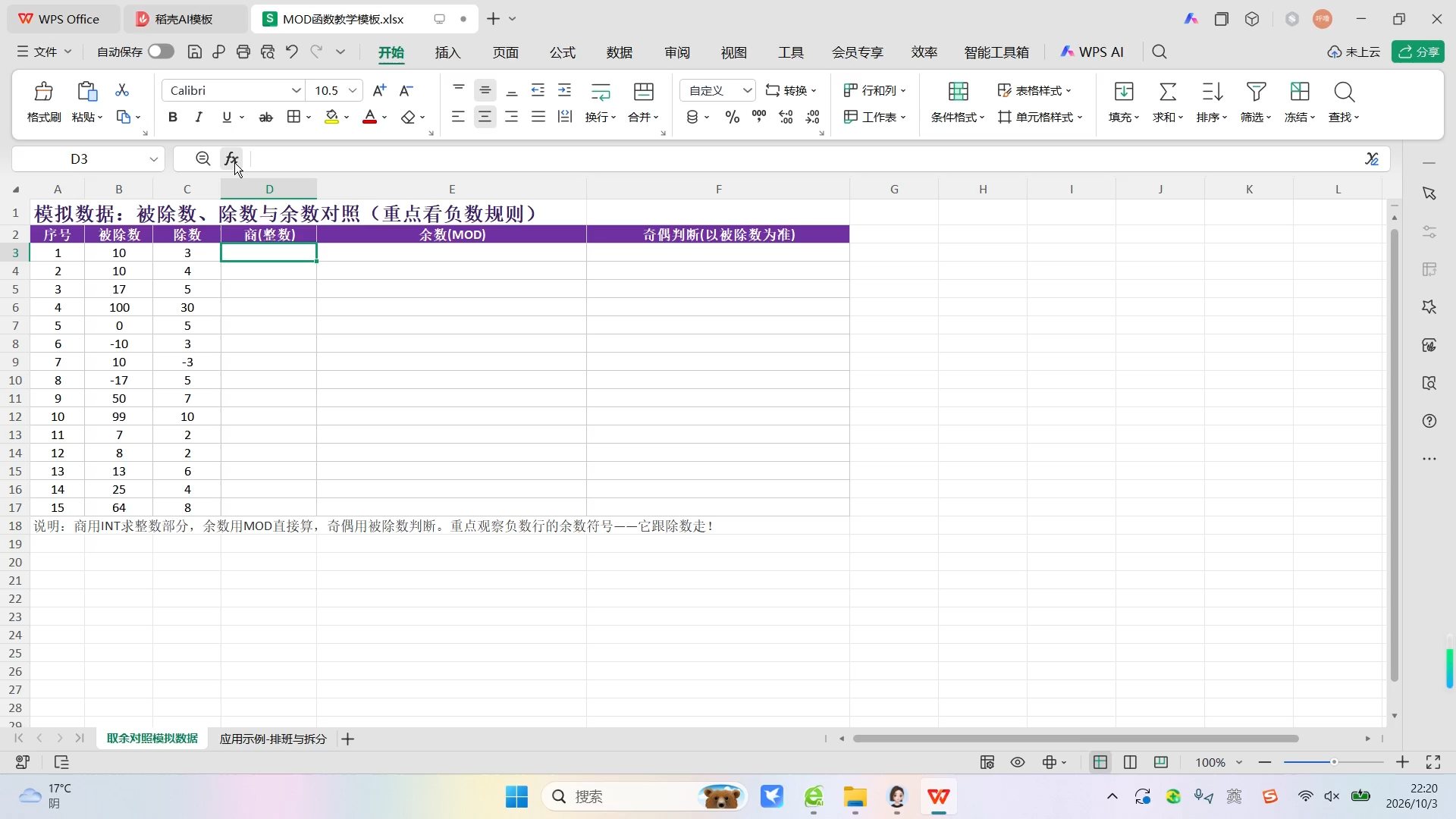This screenshot has height=819, width=1456.
Task: Toggle eye protection mode icon in status bar
Action: pyautogui.click(x=1018, y=762)
